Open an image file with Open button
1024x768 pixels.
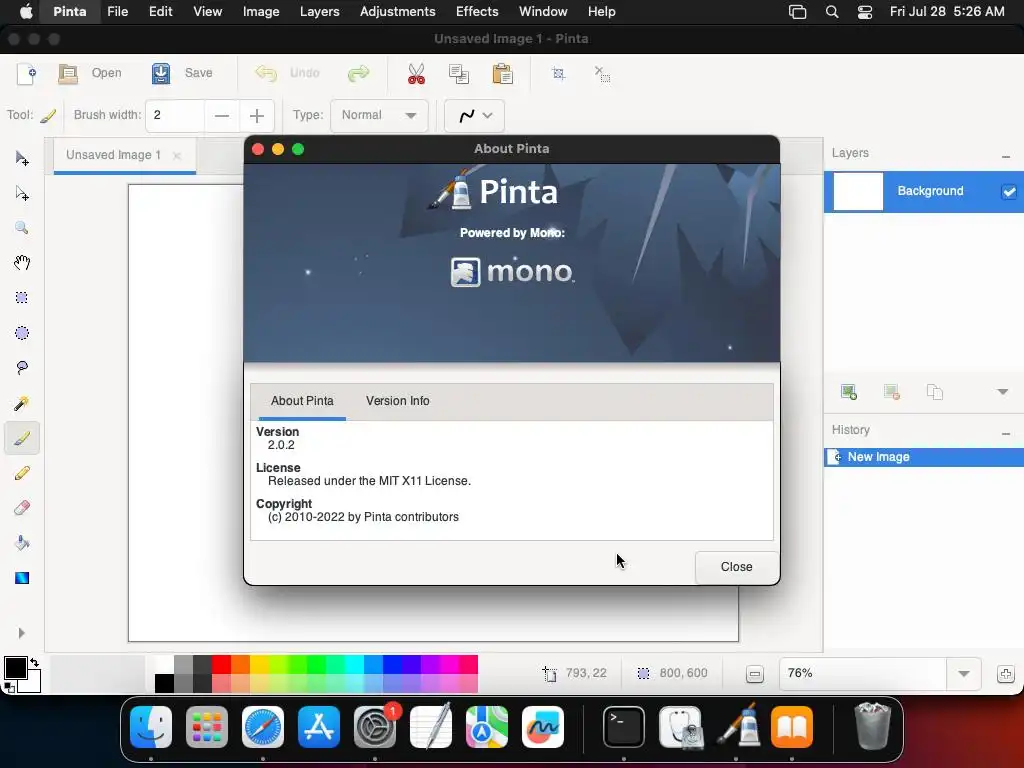tap(90, 73)
